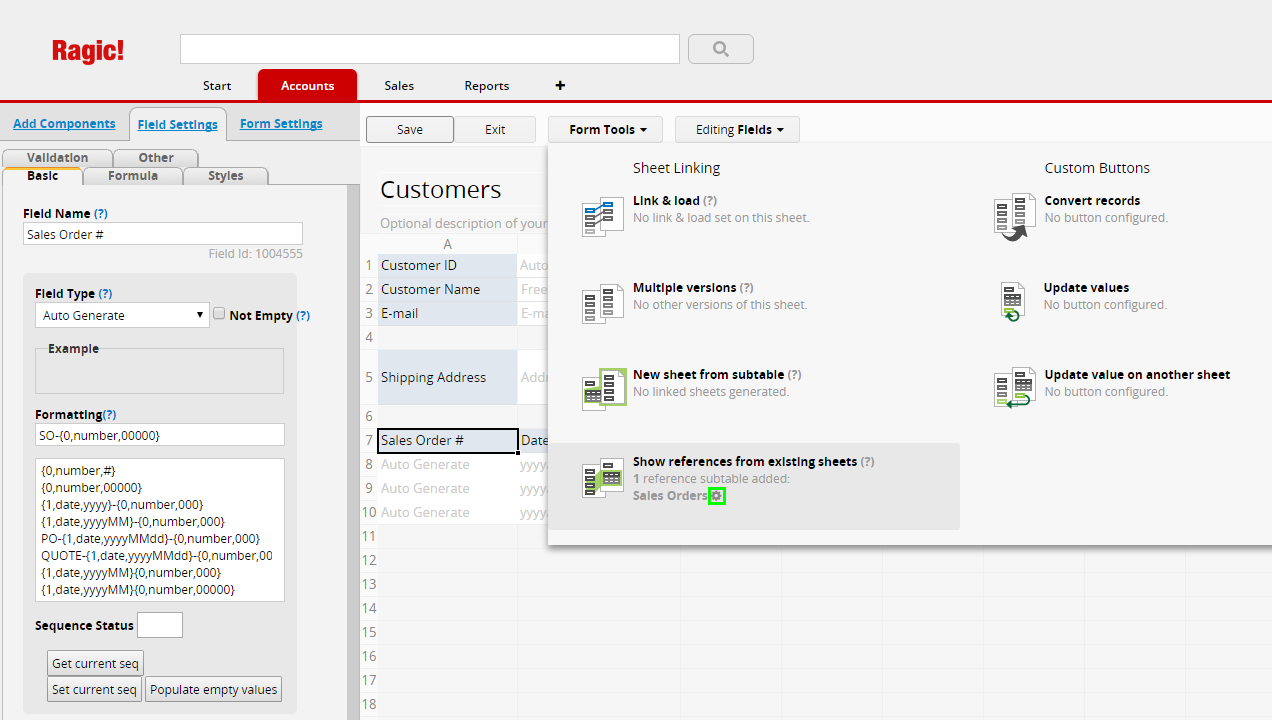
Task: Show help for Field Name
Action: pyautogui.click(x=101, y=214)
